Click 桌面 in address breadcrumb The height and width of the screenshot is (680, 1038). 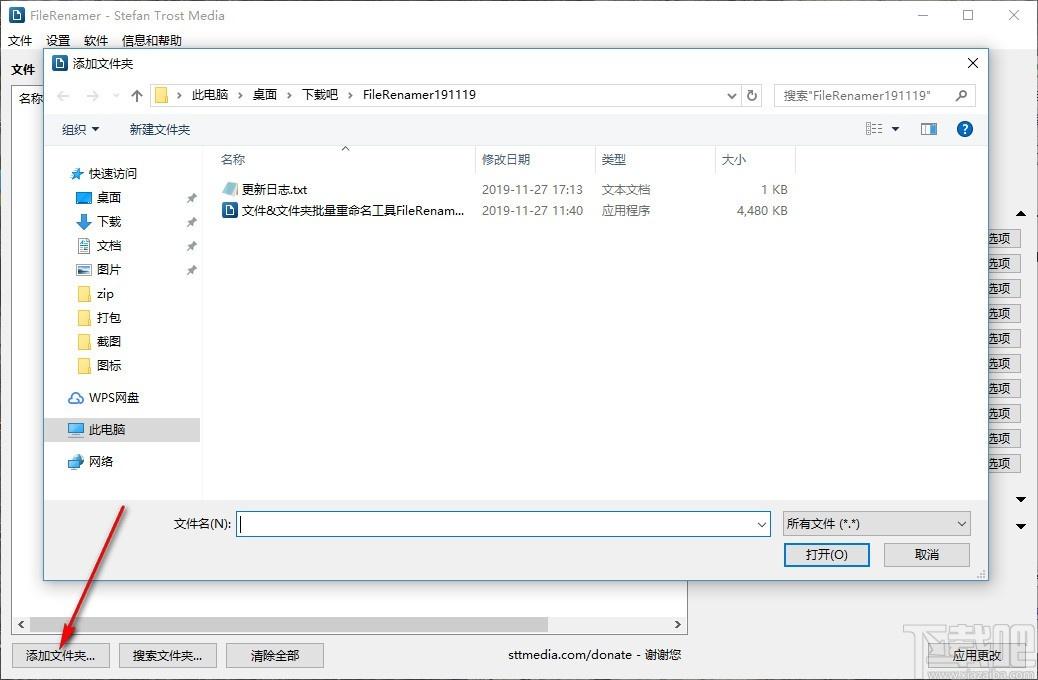(x=265, y=95)
